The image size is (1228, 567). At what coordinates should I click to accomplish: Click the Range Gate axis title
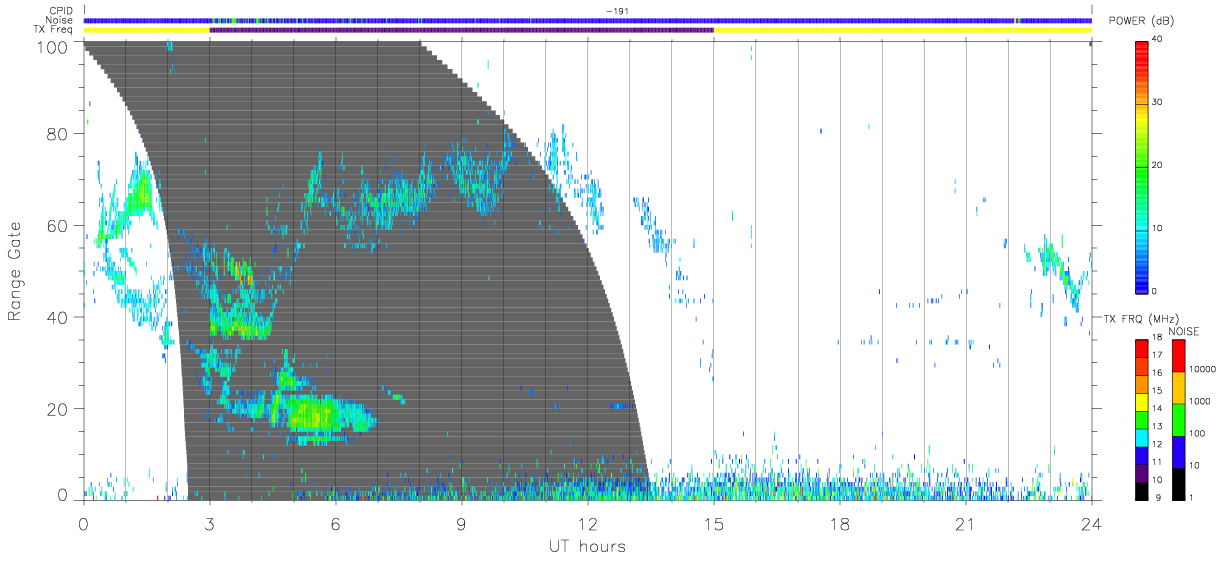tap(16, 272)
